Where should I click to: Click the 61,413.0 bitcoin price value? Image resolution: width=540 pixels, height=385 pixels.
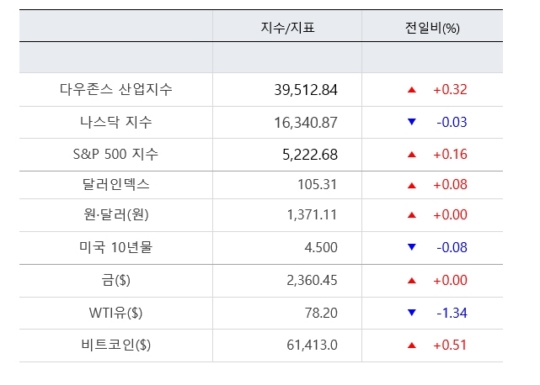pos(312,345)
